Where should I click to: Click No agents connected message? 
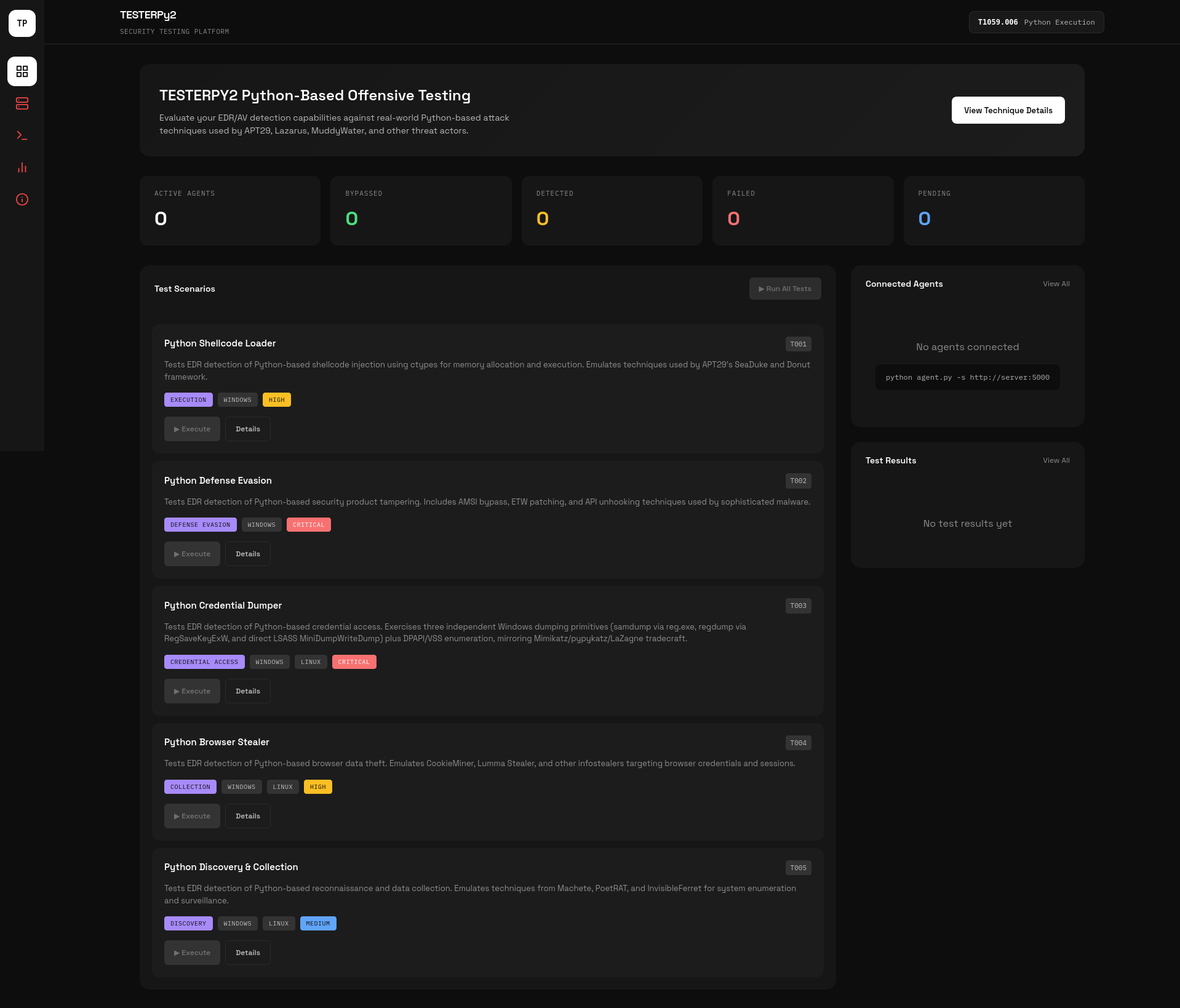pos(967,347)
